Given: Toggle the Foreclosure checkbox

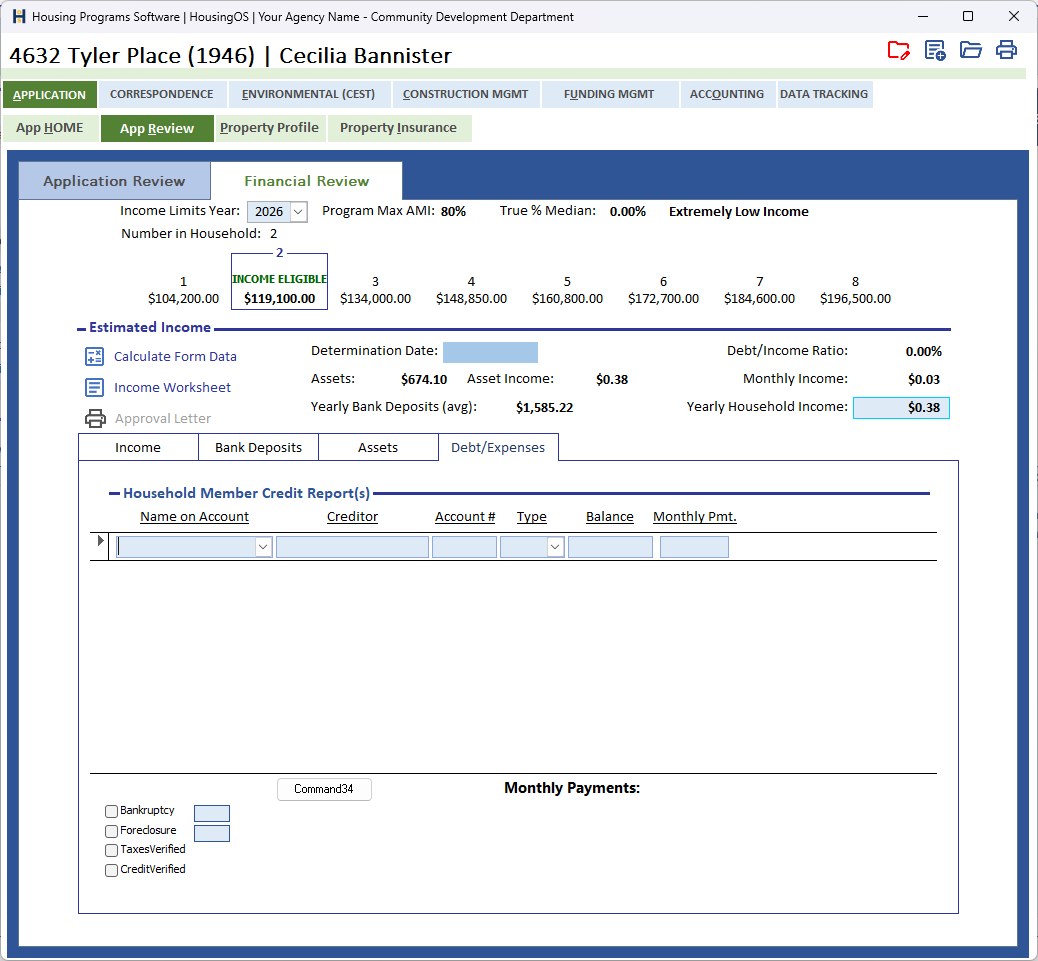Looking at the screenshot, I should click(x=111, y=831).
